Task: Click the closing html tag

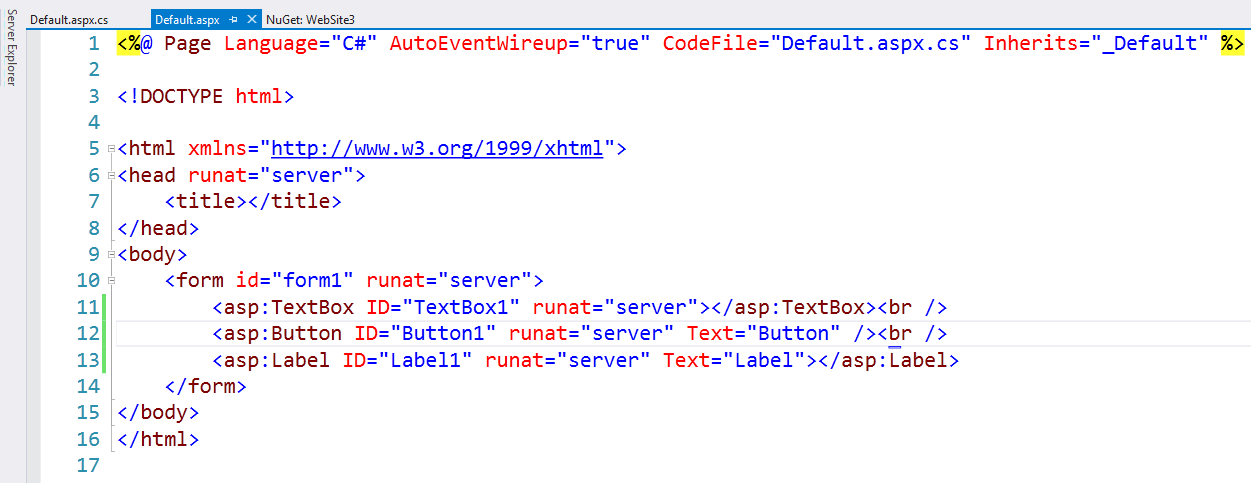Action: [x=158, y=439]
